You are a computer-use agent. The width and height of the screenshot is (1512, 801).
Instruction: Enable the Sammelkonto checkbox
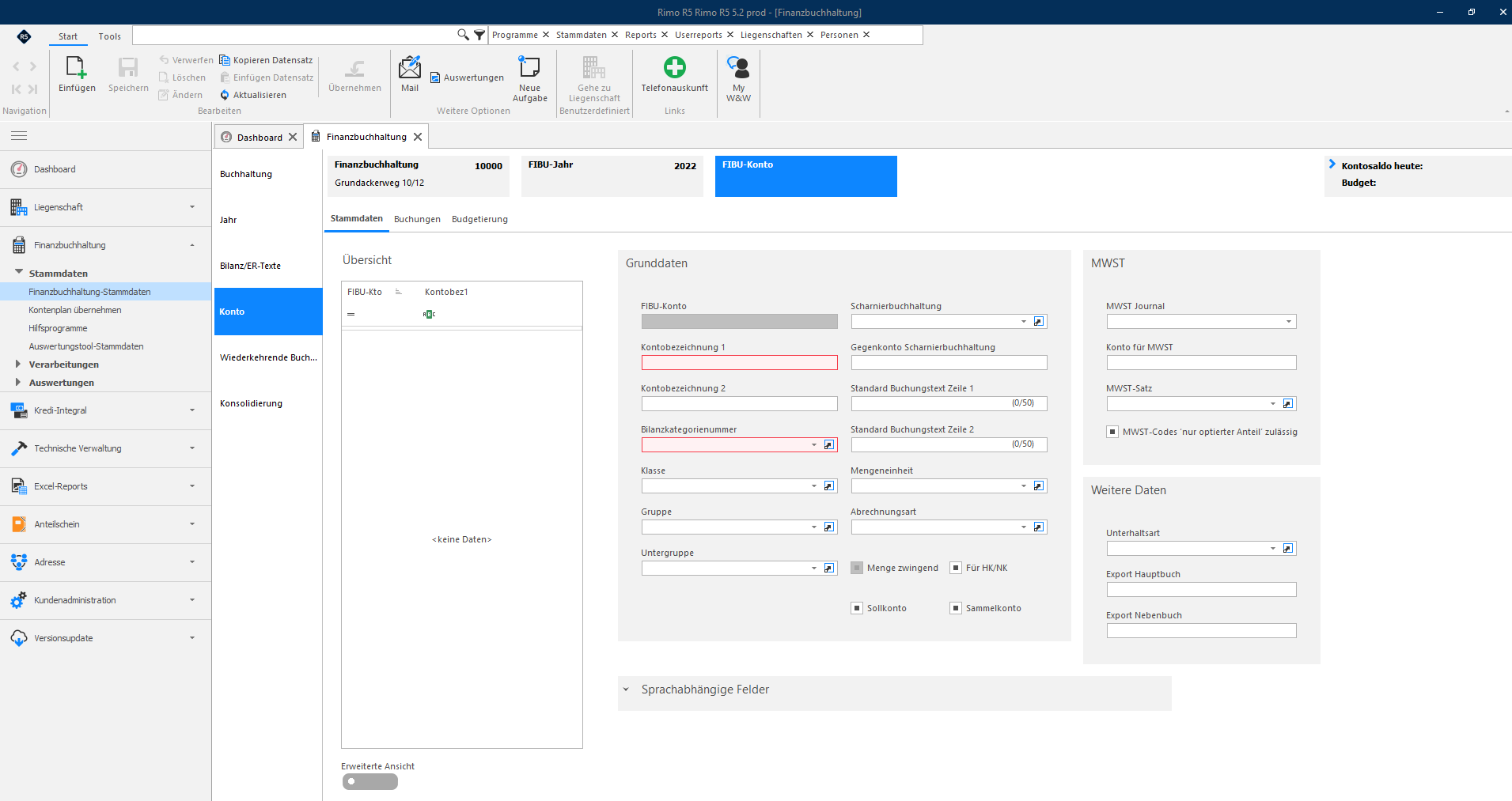956,608
